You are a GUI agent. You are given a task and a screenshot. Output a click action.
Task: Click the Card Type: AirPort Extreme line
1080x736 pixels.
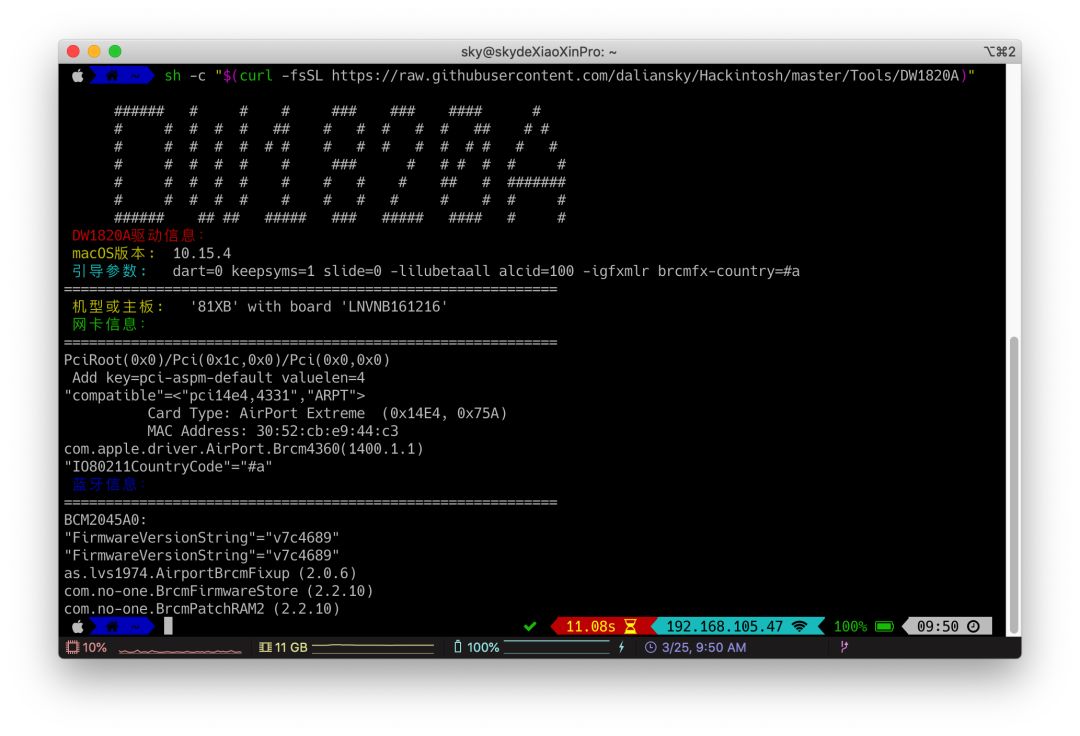pos(327,413)
